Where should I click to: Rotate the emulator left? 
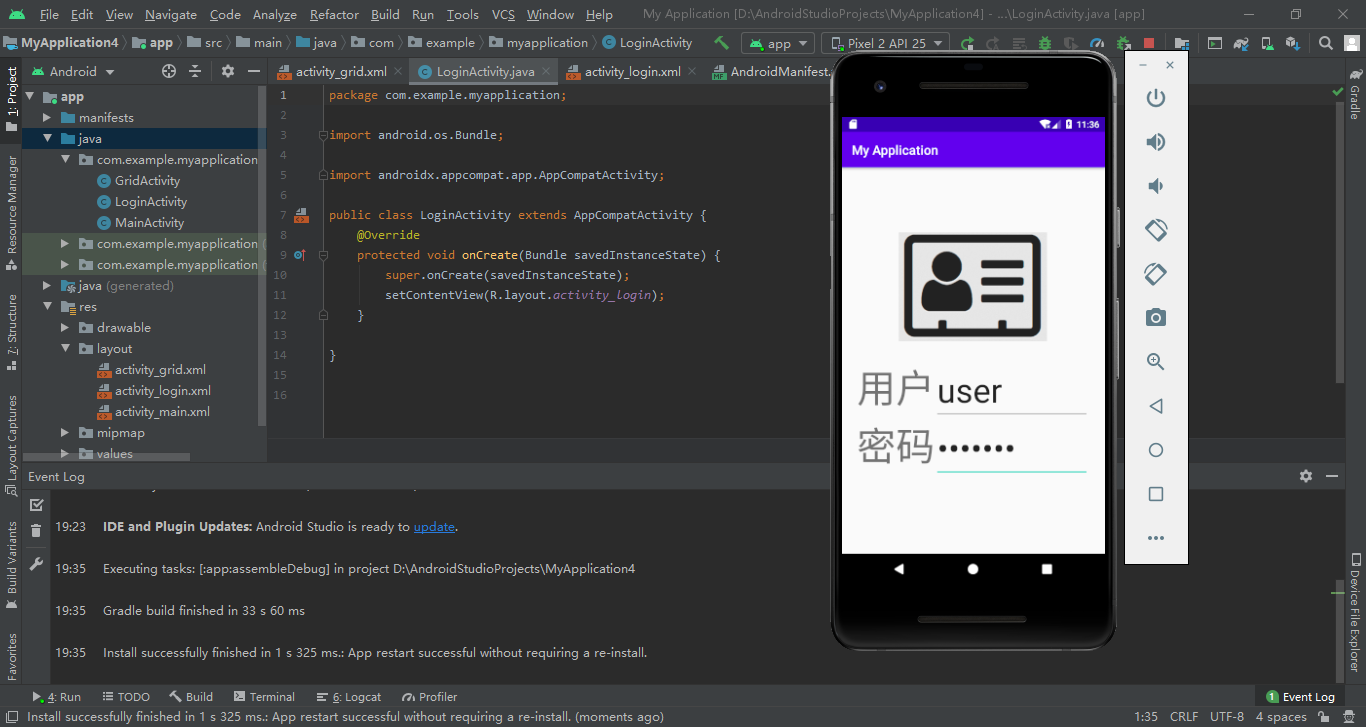1156,230
